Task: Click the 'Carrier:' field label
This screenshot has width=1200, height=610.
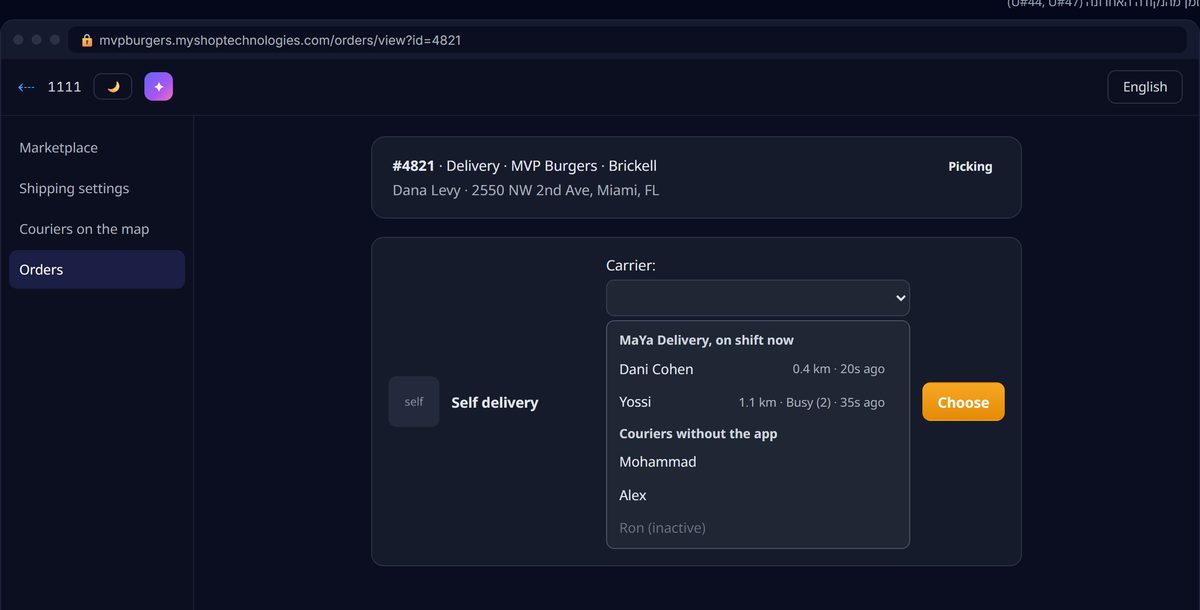Action: [x=630, y=265]
